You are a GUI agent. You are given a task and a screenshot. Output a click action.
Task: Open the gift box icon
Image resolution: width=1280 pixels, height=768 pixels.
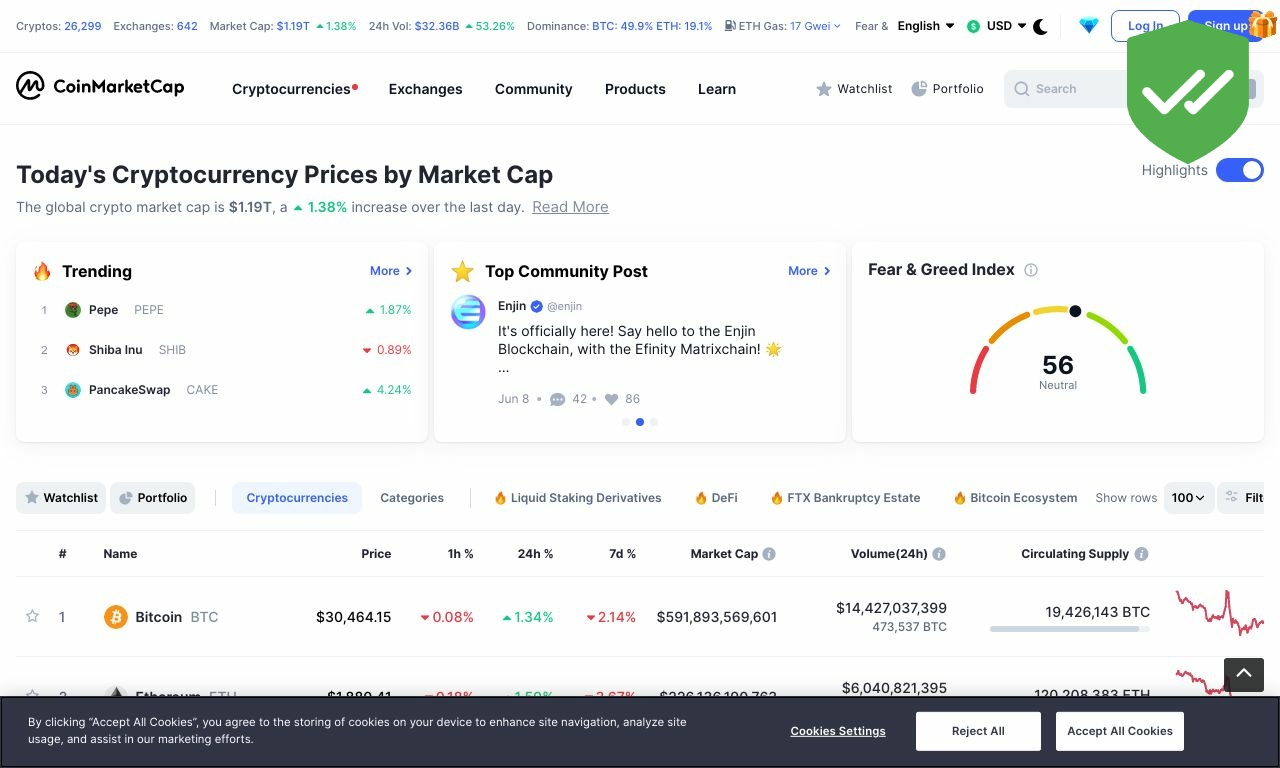click(x=1263, y=24)
